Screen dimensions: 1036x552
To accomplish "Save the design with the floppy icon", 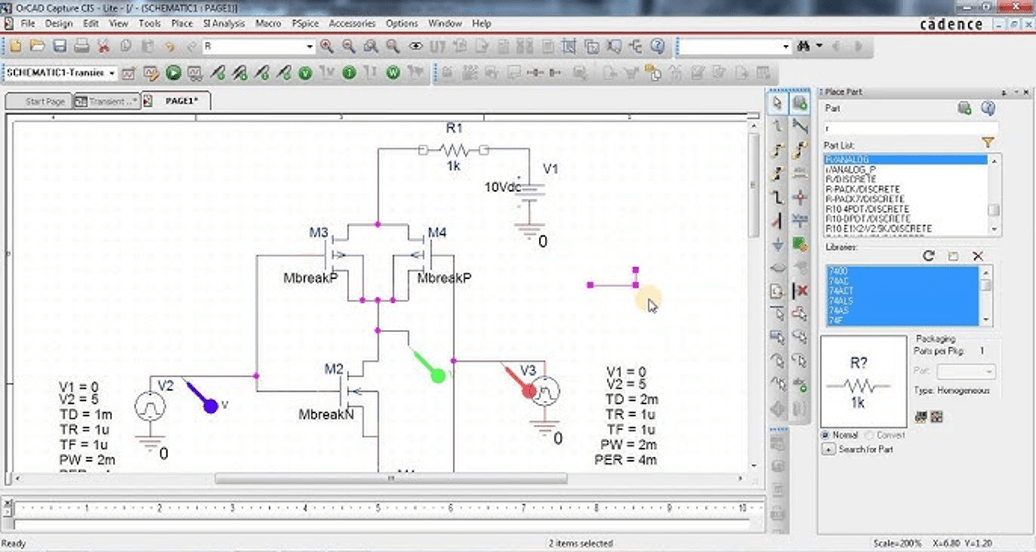I will (x=59, y=46).
